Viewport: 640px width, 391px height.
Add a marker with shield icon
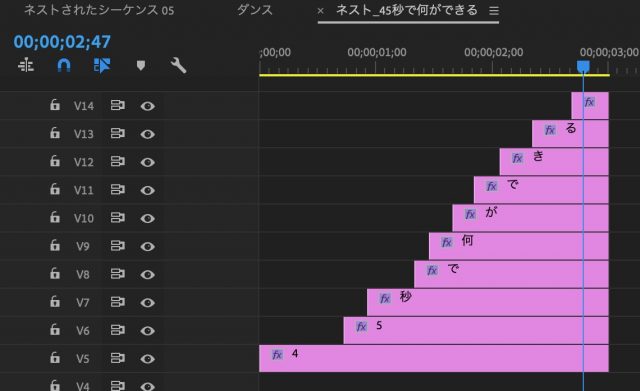pos(141,65)
